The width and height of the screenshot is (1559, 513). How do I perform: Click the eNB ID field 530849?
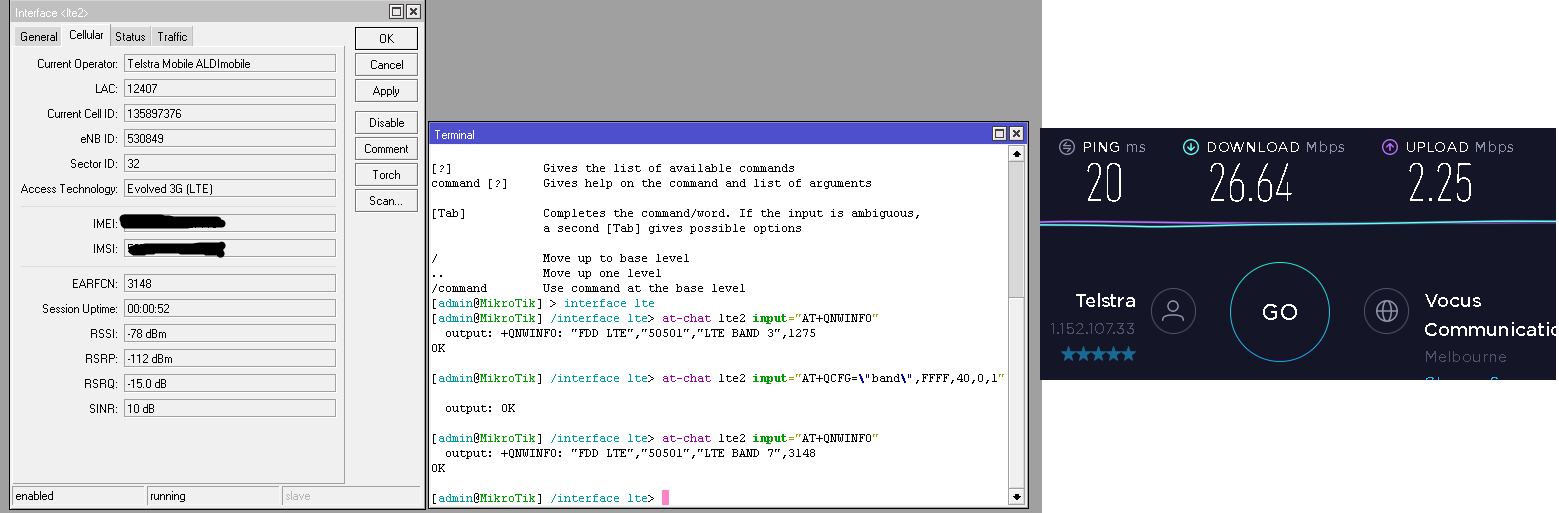[230, 138]
